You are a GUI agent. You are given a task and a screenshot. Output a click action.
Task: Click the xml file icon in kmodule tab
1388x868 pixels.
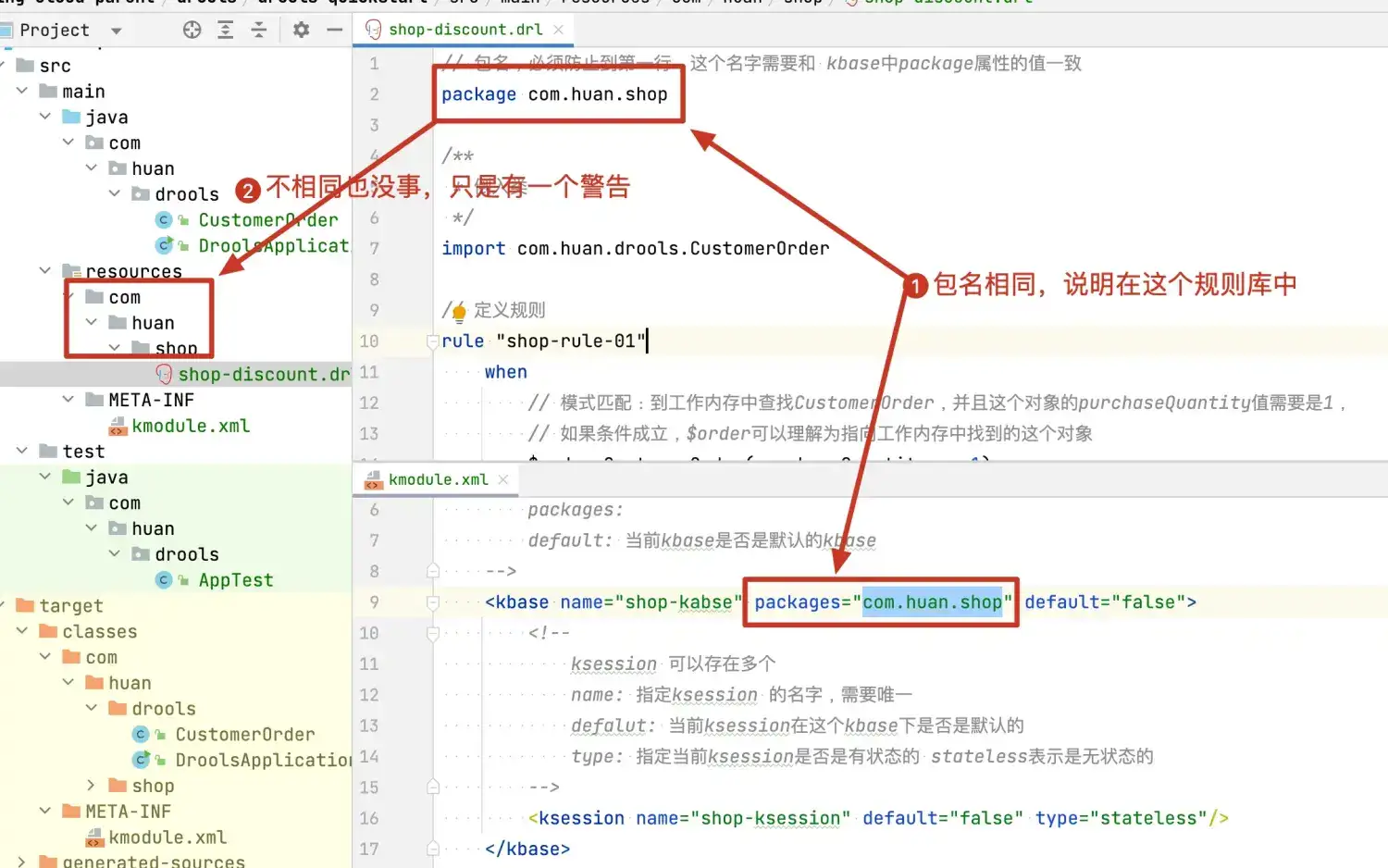tap(374, 479)
